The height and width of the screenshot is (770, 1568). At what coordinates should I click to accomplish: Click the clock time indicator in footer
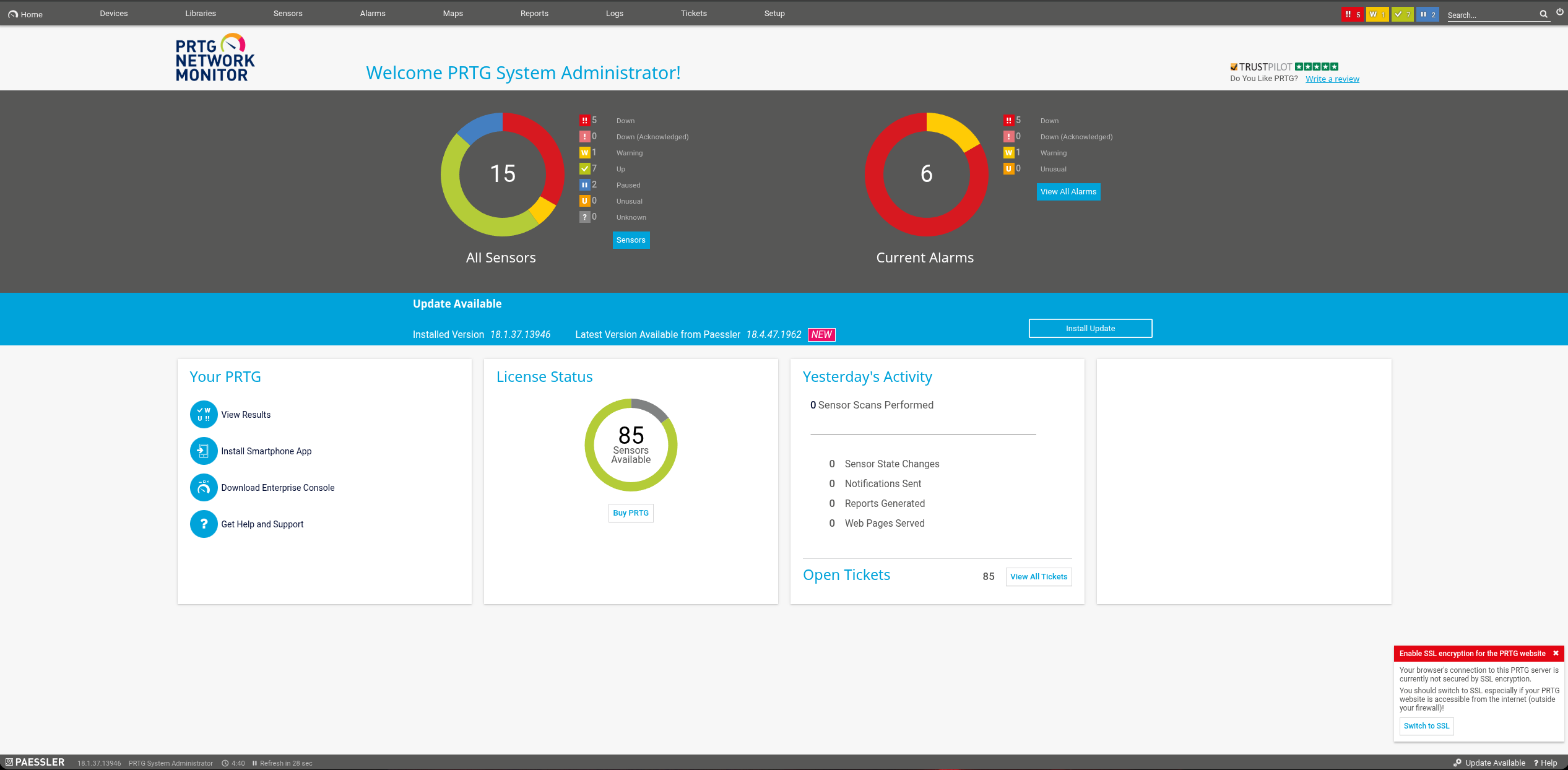(x=233, y=763)
